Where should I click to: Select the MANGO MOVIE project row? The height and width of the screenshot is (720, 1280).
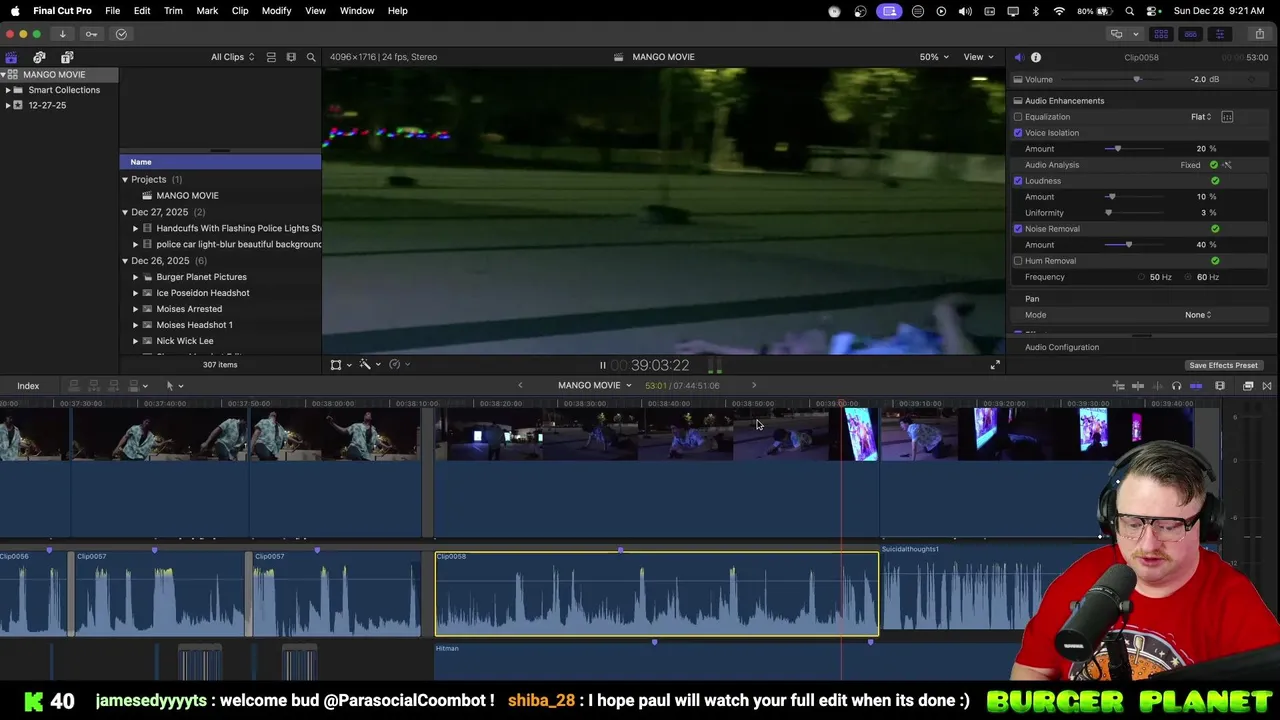(220, 196)
